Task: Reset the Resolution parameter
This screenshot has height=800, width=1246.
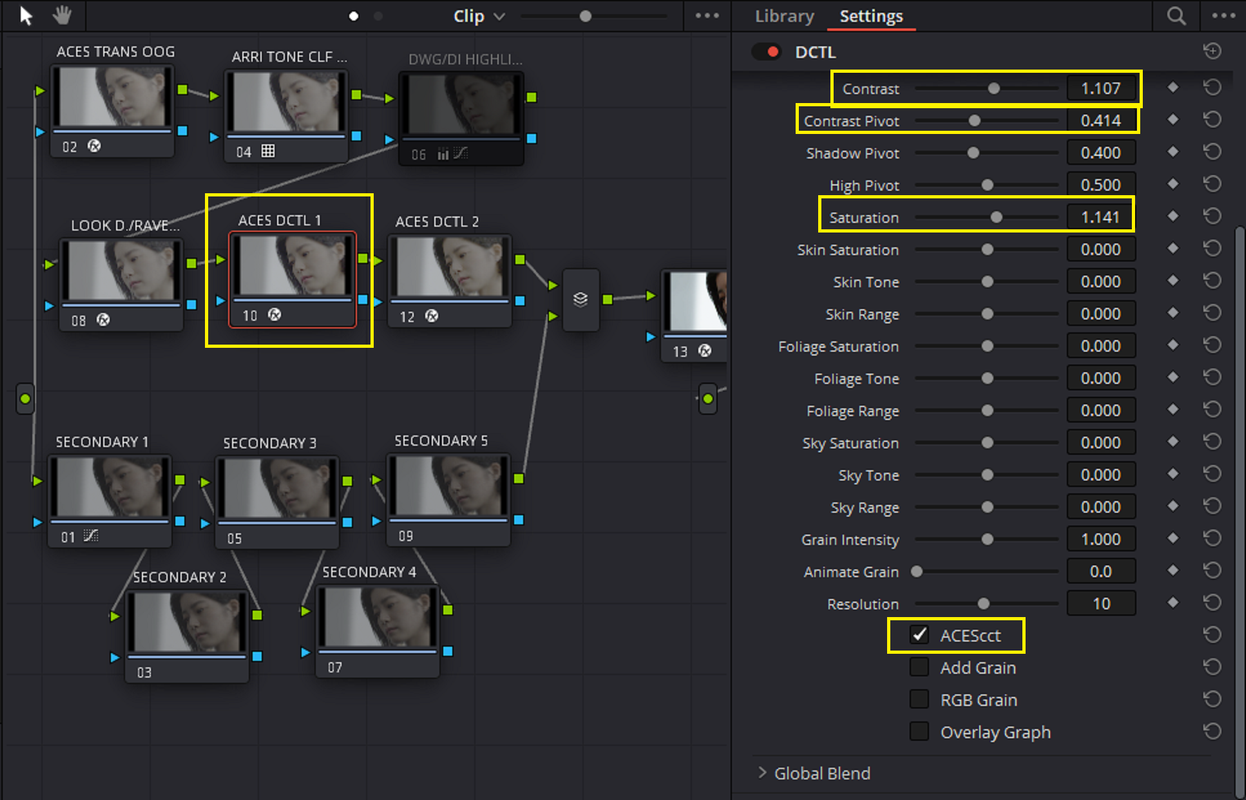Action: pyautogui.click(x=1212, y=603)
